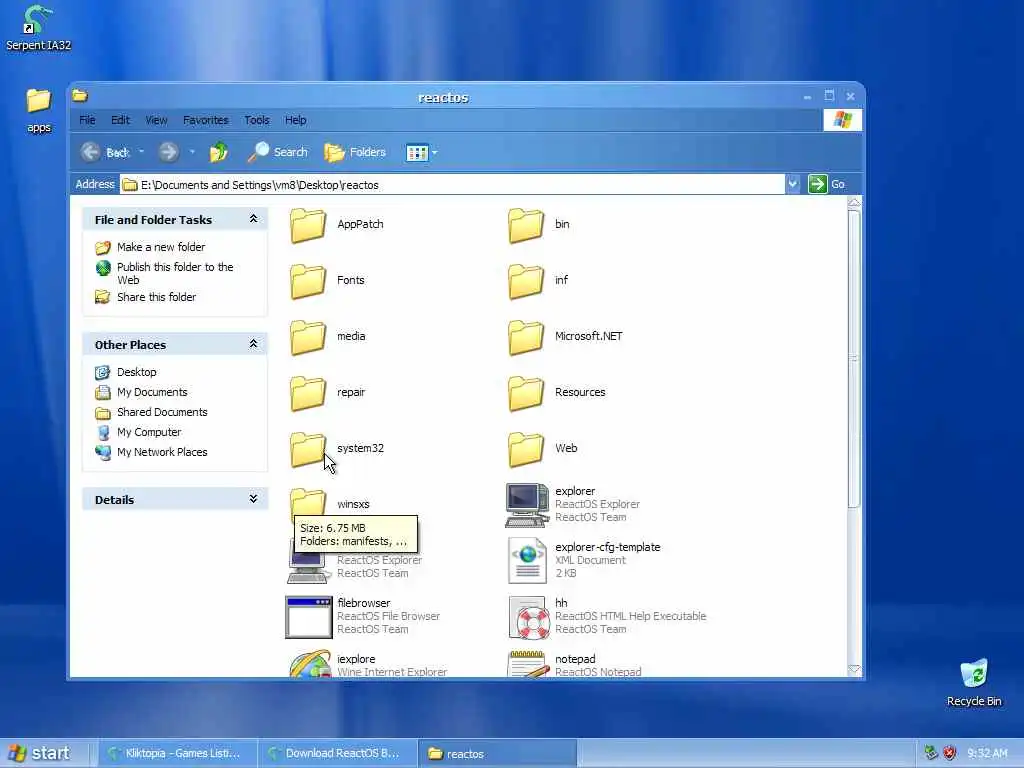The image size is (1024, 768).
Task: Select the filebrowser application icon
Action: (x=309, y=616)
